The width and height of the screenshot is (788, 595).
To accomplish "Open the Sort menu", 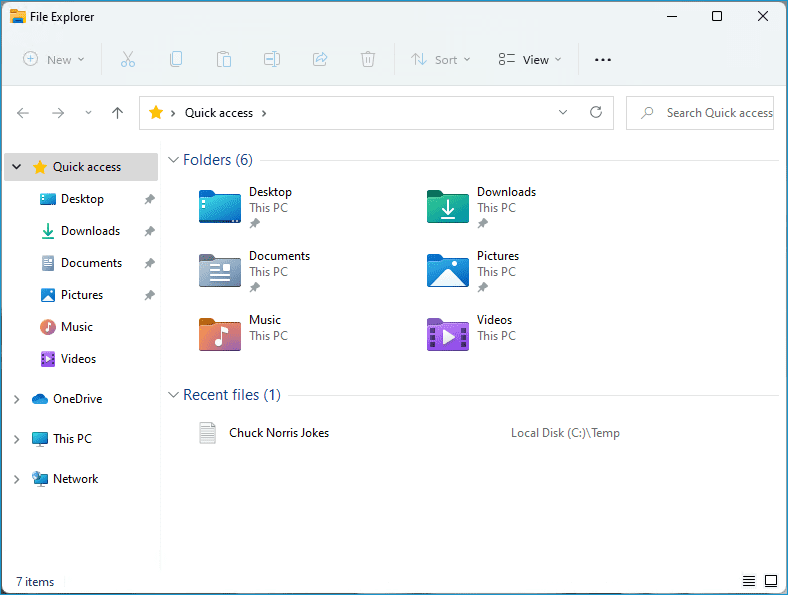I will click(441, 59).
